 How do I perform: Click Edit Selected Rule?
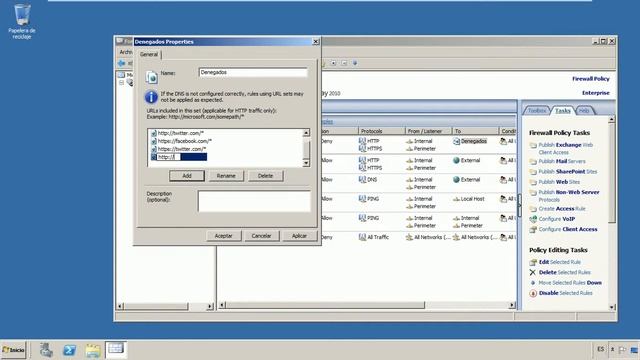[x=560, y=262]
